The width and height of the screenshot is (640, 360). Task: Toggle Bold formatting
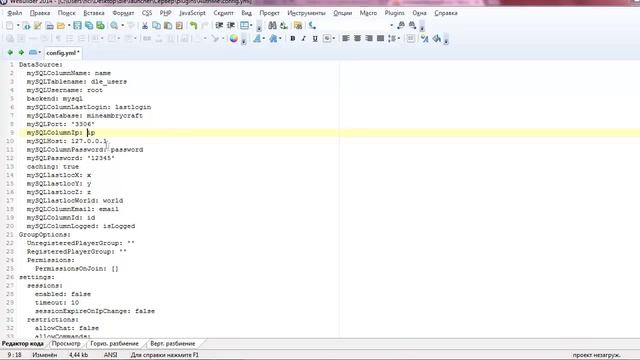pyautogui.click(x=292, y=38)
